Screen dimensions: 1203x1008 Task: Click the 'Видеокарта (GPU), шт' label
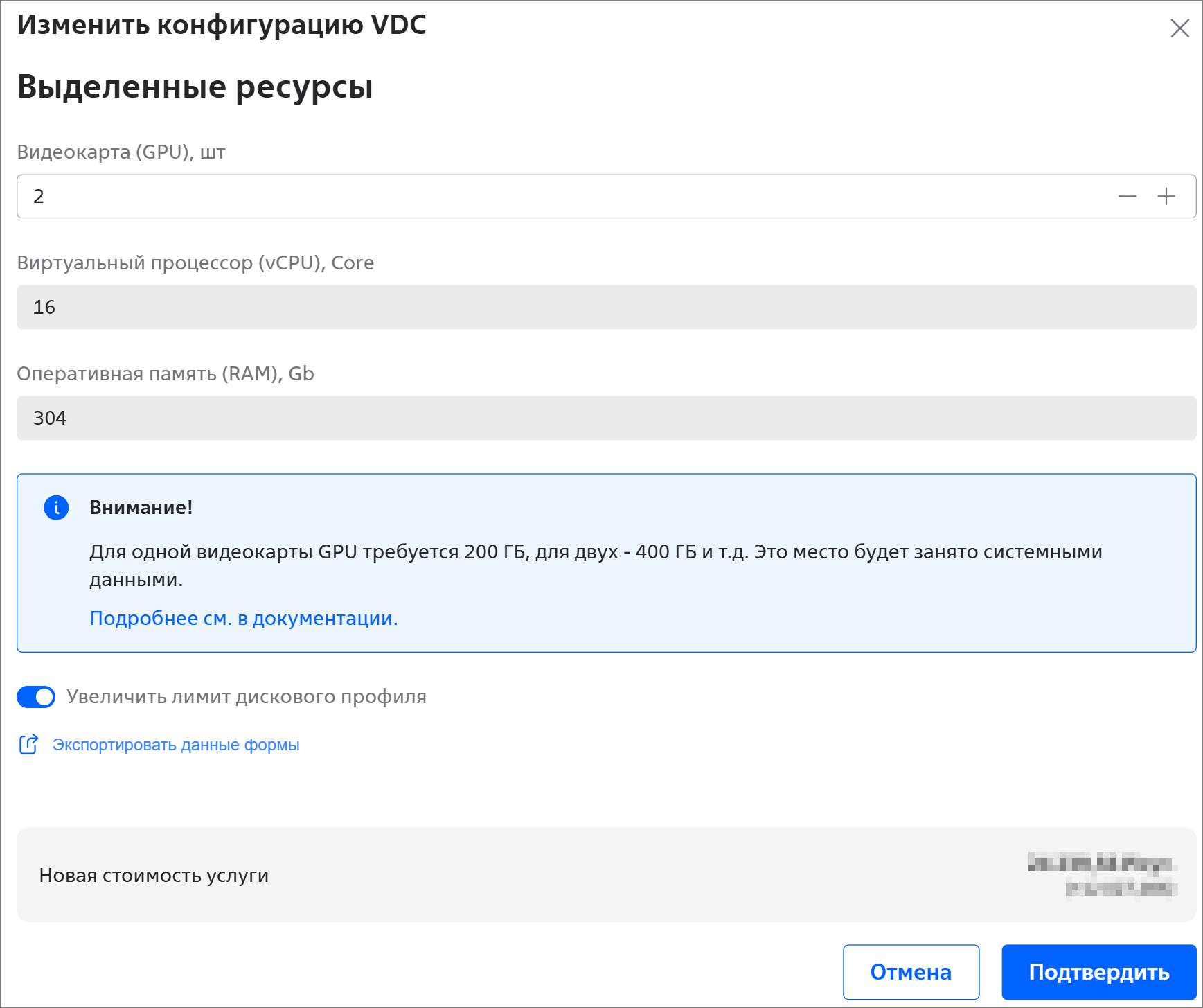(121, 152)
